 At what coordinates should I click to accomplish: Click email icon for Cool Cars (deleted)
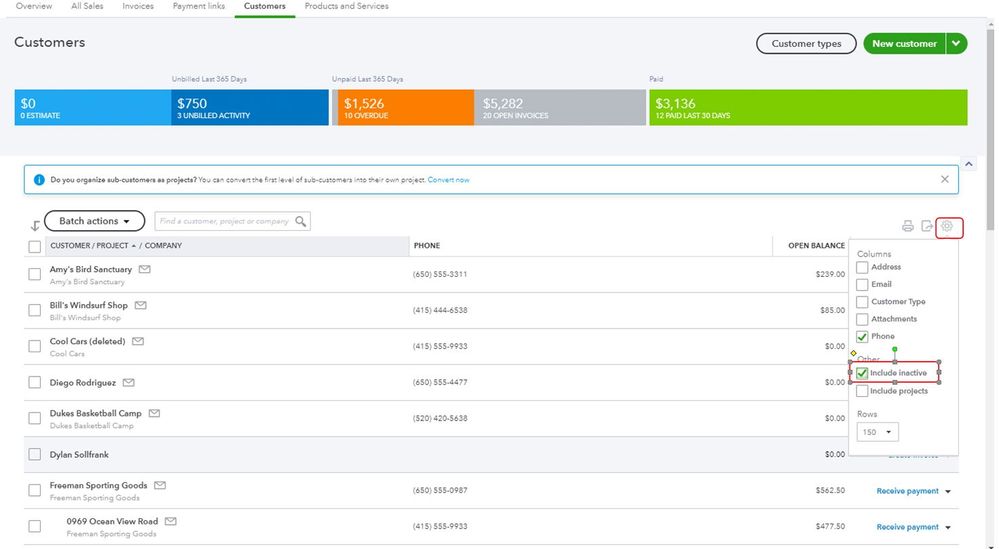[138, 341]
